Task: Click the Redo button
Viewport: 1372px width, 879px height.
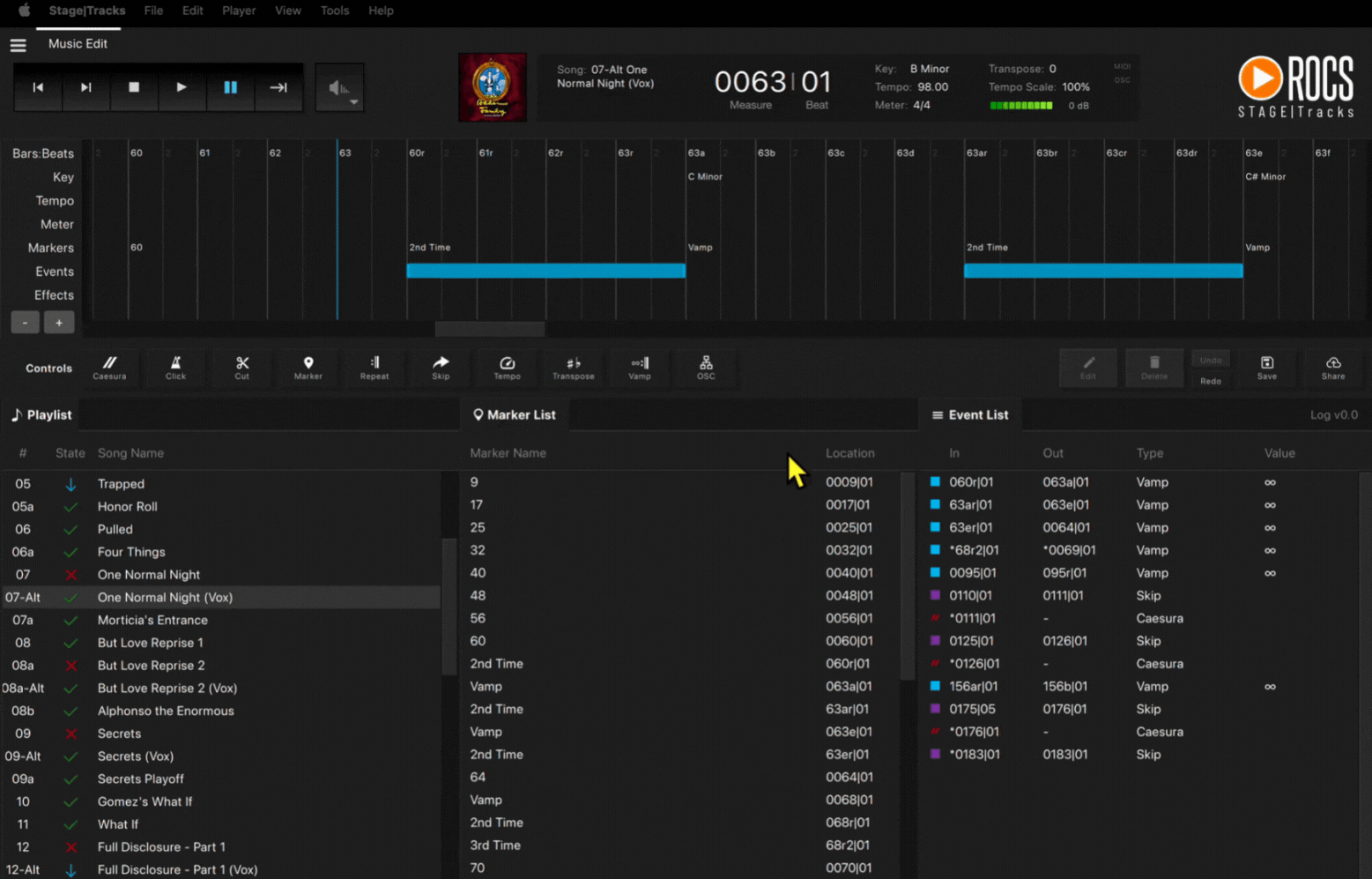Action: [x=1211, y=381]
